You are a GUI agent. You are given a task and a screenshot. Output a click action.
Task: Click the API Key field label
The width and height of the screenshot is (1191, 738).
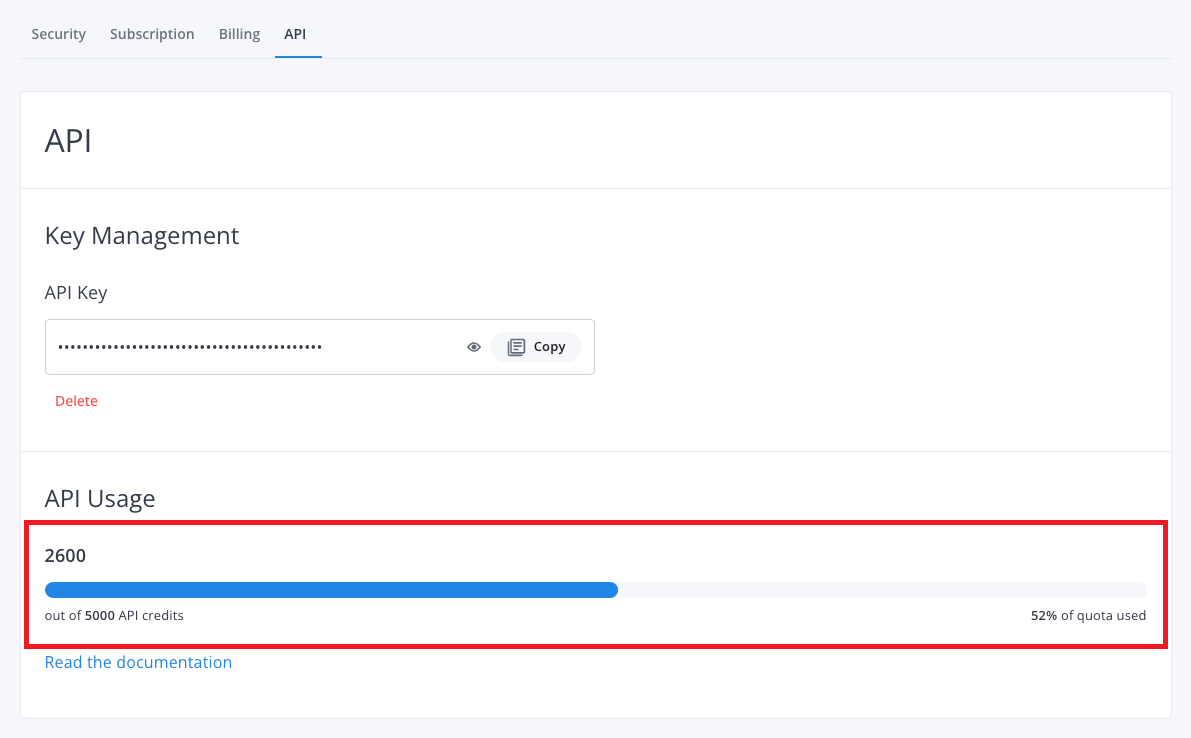(76, 293)
